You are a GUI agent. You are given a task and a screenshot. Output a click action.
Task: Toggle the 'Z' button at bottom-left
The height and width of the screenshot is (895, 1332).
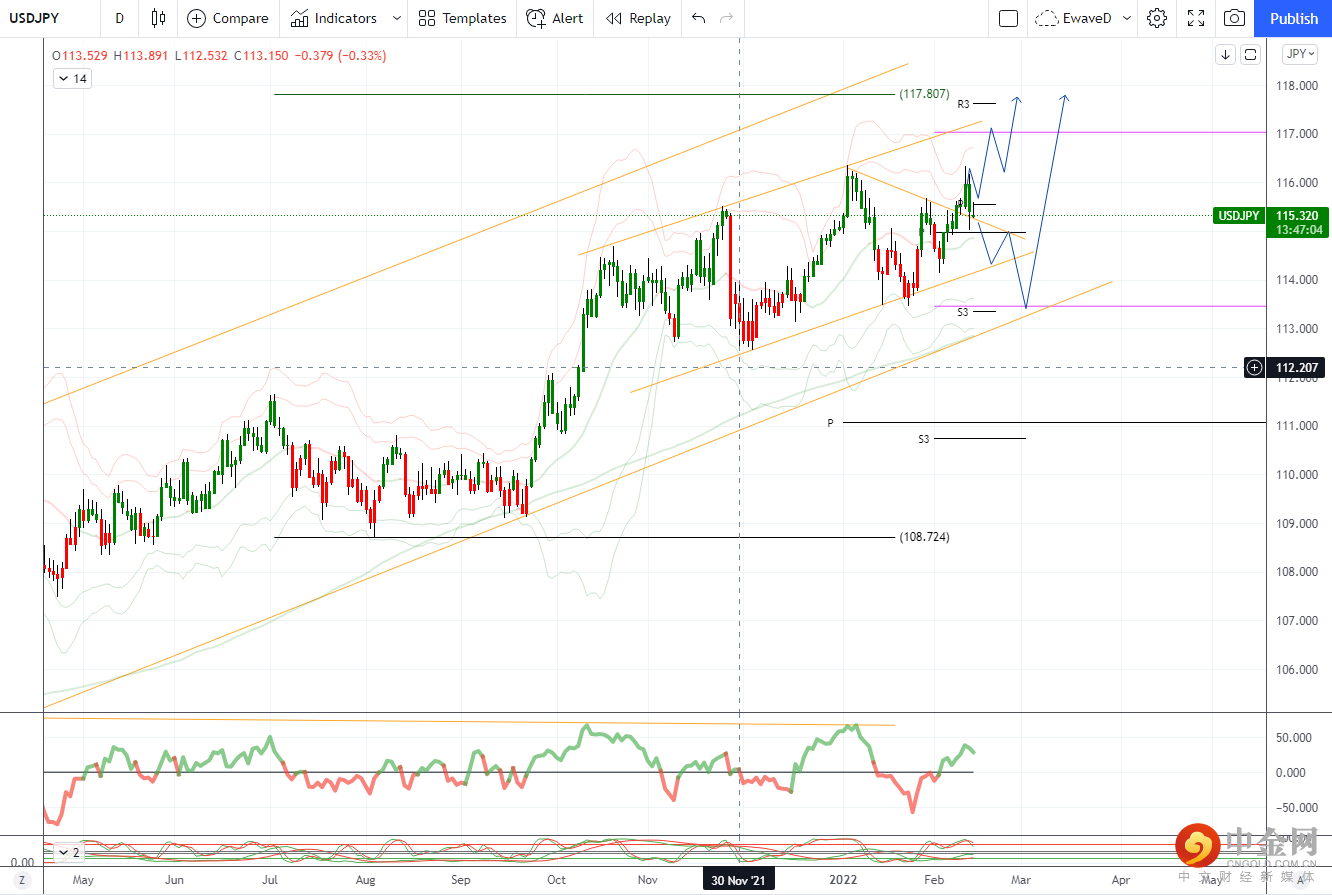pos(22,881)
